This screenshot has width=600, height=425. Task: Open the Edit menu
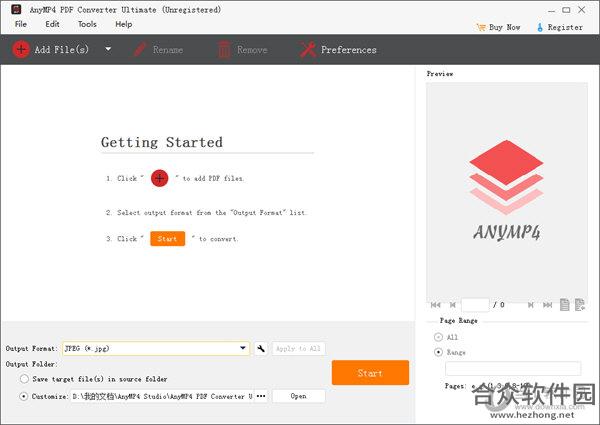[52, 24]
